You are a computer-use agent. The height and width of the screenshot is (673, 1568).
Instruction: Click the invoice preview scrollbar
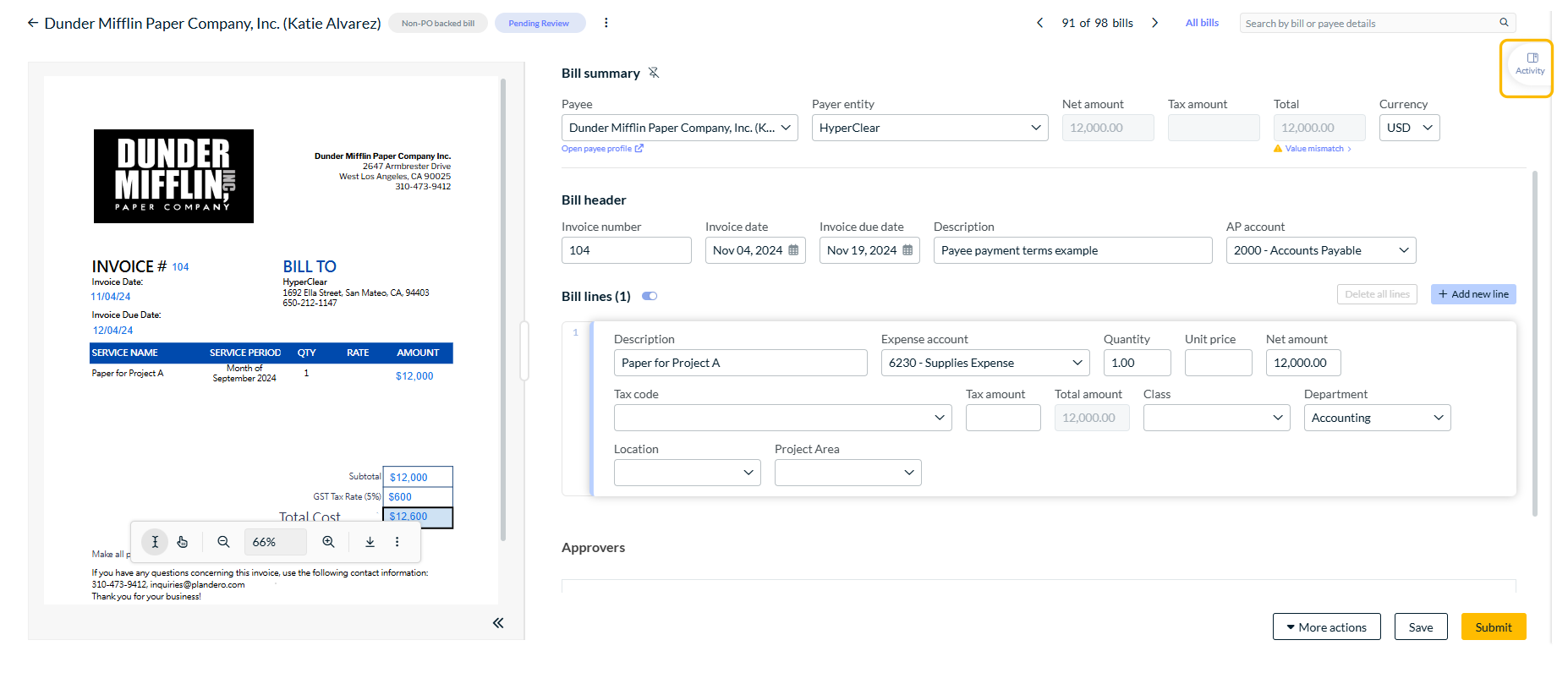503,309
